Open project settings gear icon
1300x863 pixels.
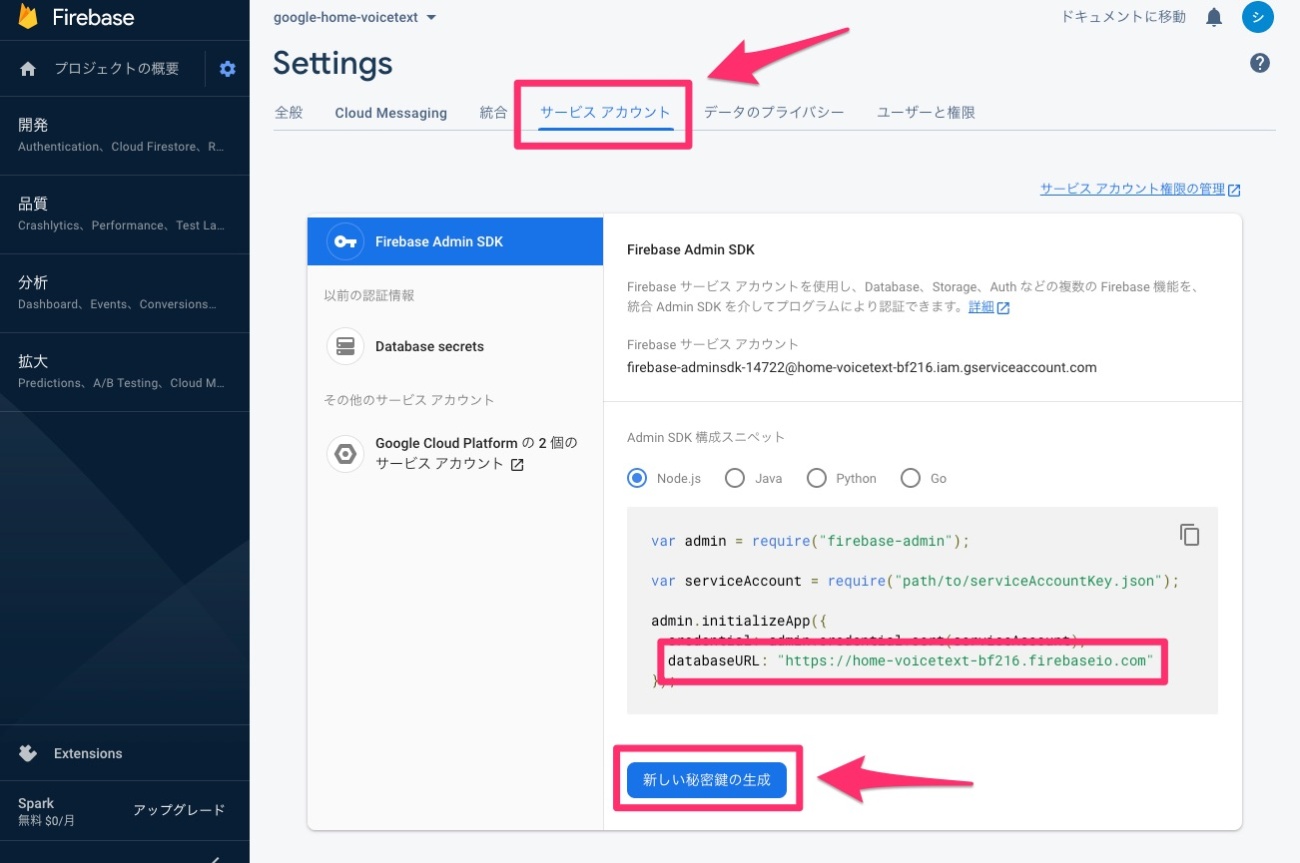(228, 69)
